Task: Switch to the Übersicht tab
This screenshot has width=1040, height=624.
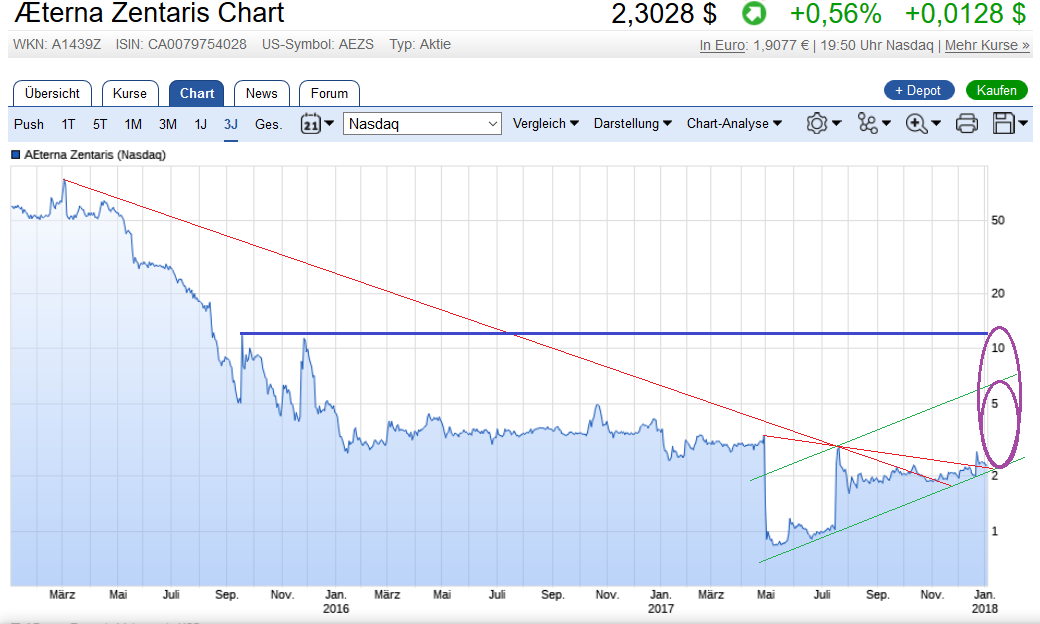Action: [52, 93]
